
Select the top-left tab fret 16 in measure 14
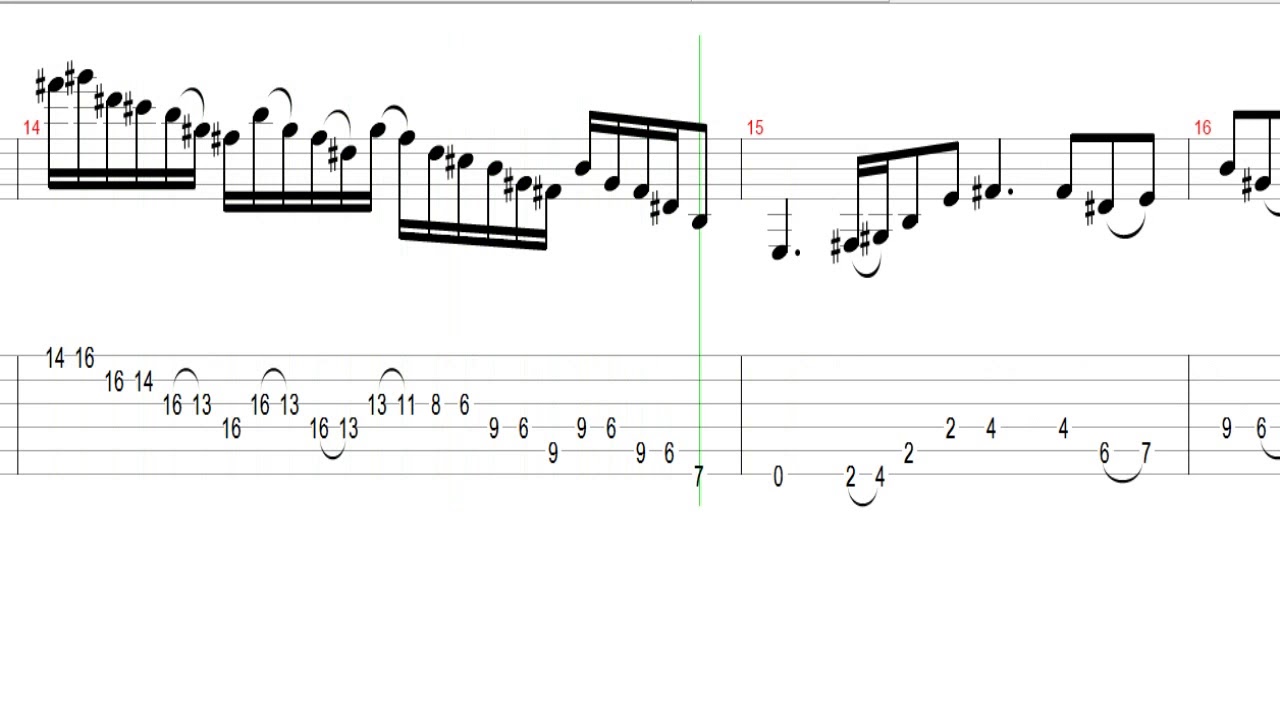click(x=84, y=358)
